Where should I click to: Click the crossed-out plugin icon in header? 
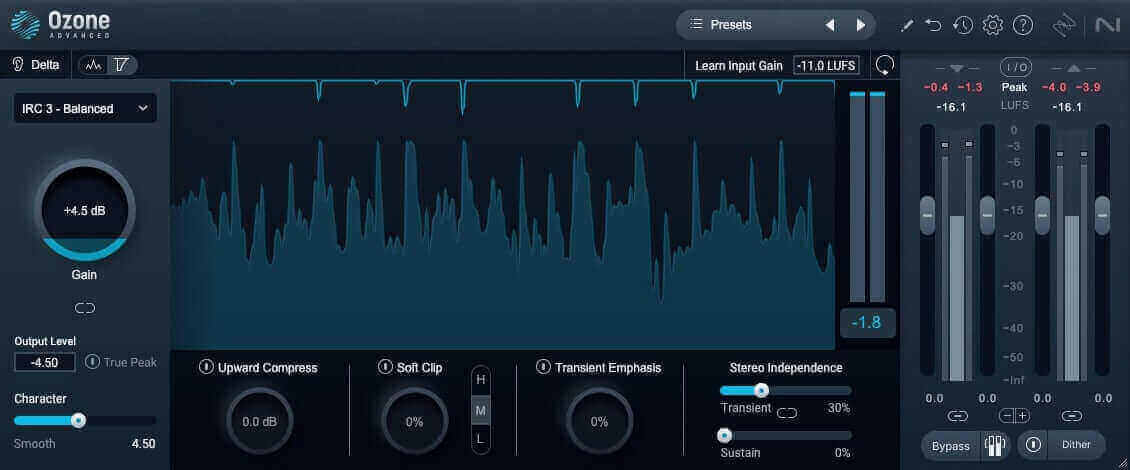tap(1063, 26)
